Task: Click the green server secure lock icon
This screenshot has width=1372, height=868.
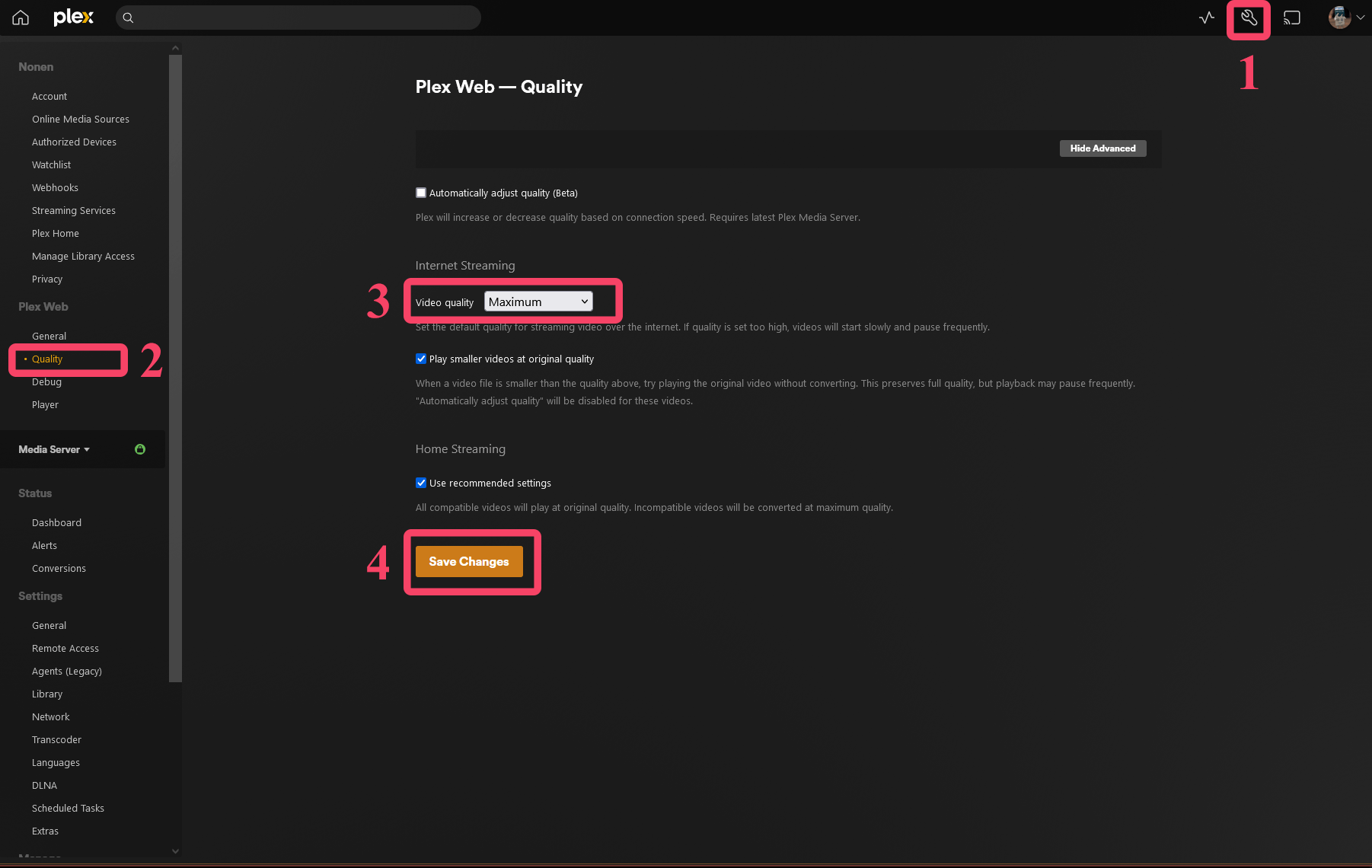Action: 140,449
